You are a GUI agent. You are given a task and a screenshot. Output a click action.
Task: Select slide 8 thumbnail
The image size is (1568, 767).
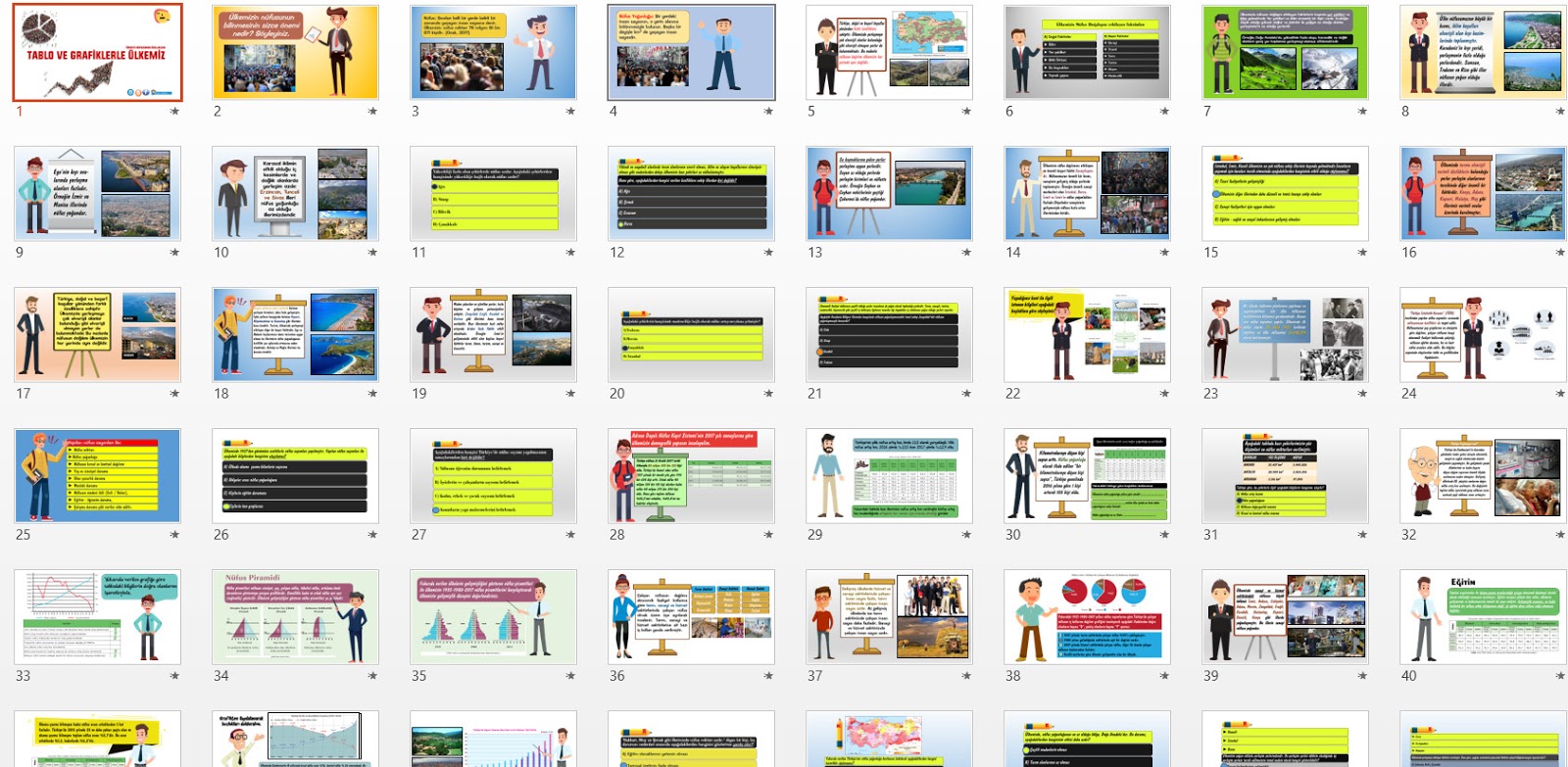1484,53
